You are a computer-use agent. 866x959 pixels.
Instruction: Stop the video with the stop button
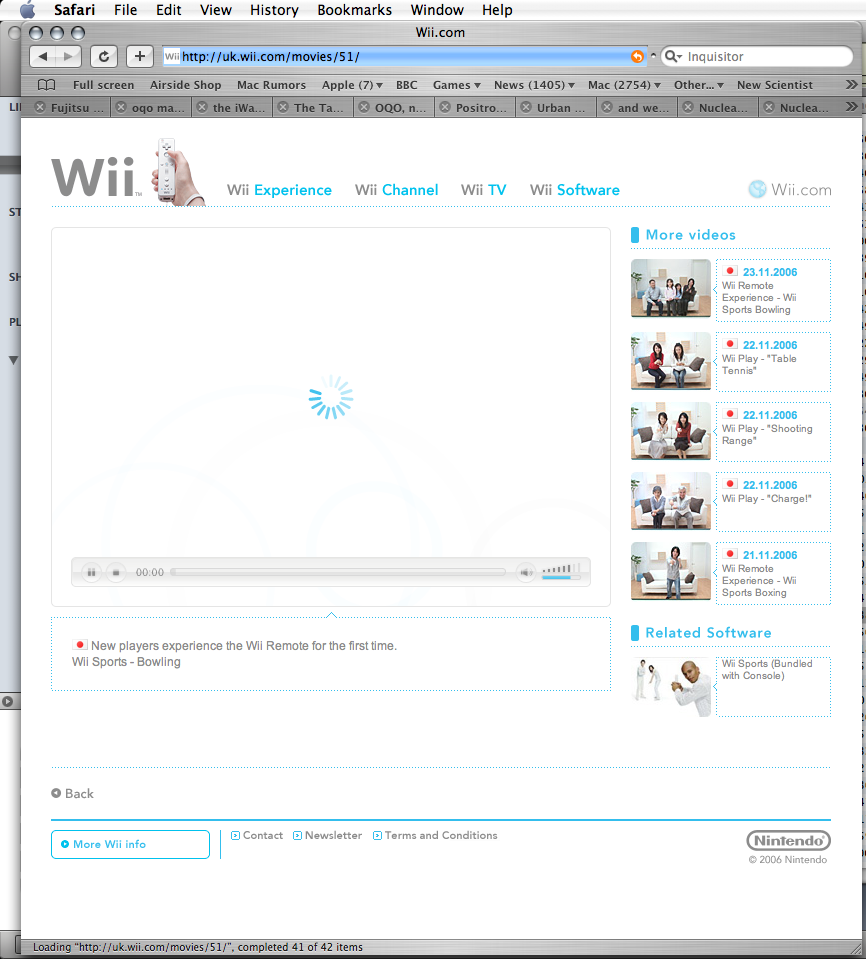point(116,572)
